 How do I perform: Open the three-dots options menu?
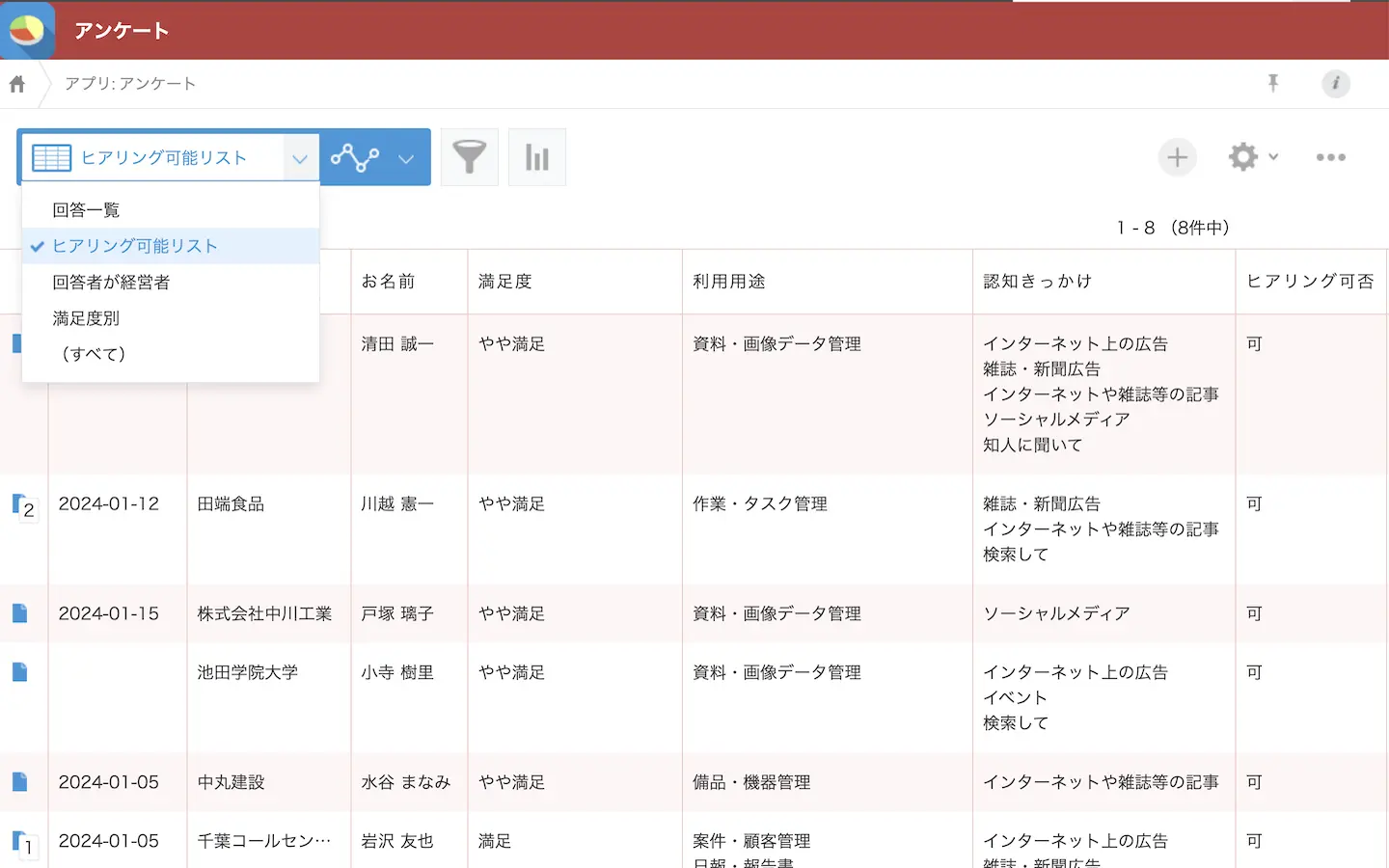[1330, 157]
